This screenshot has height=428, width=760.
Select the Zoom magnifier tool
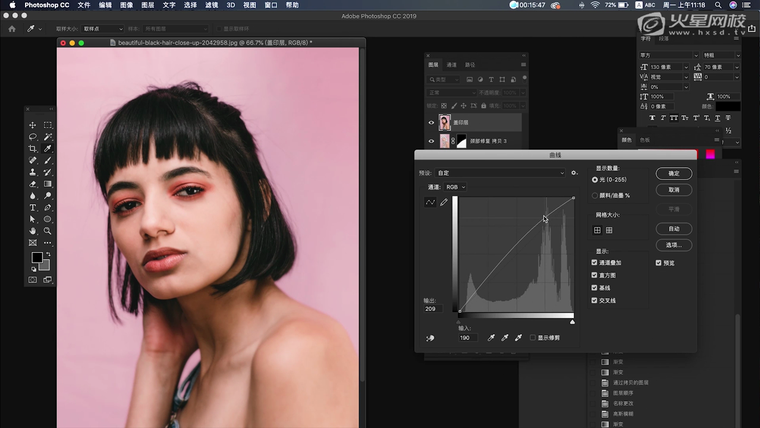(x=47, y=230)
